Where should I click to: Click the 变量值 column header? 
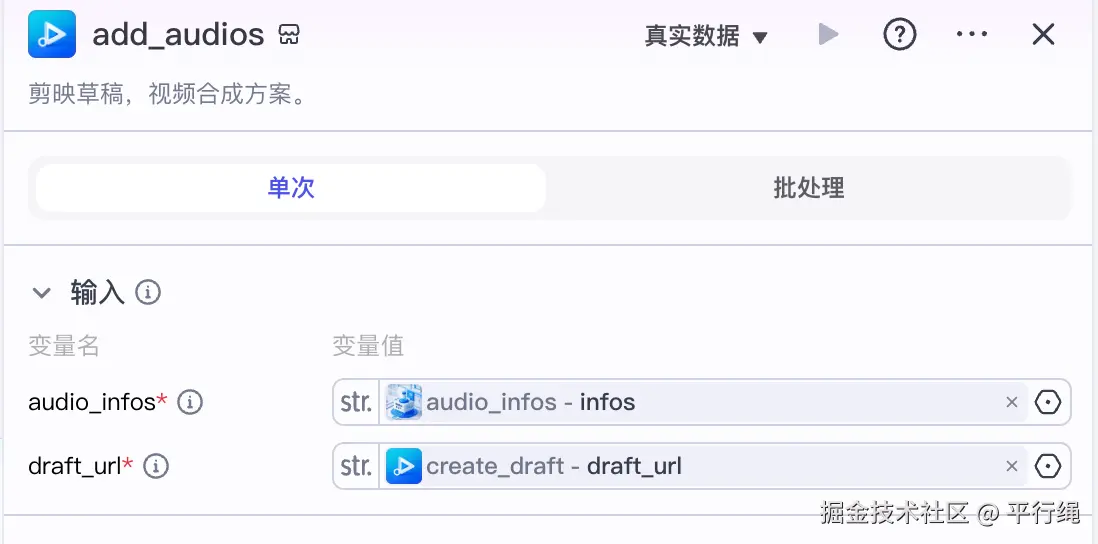tap(368, 346)
